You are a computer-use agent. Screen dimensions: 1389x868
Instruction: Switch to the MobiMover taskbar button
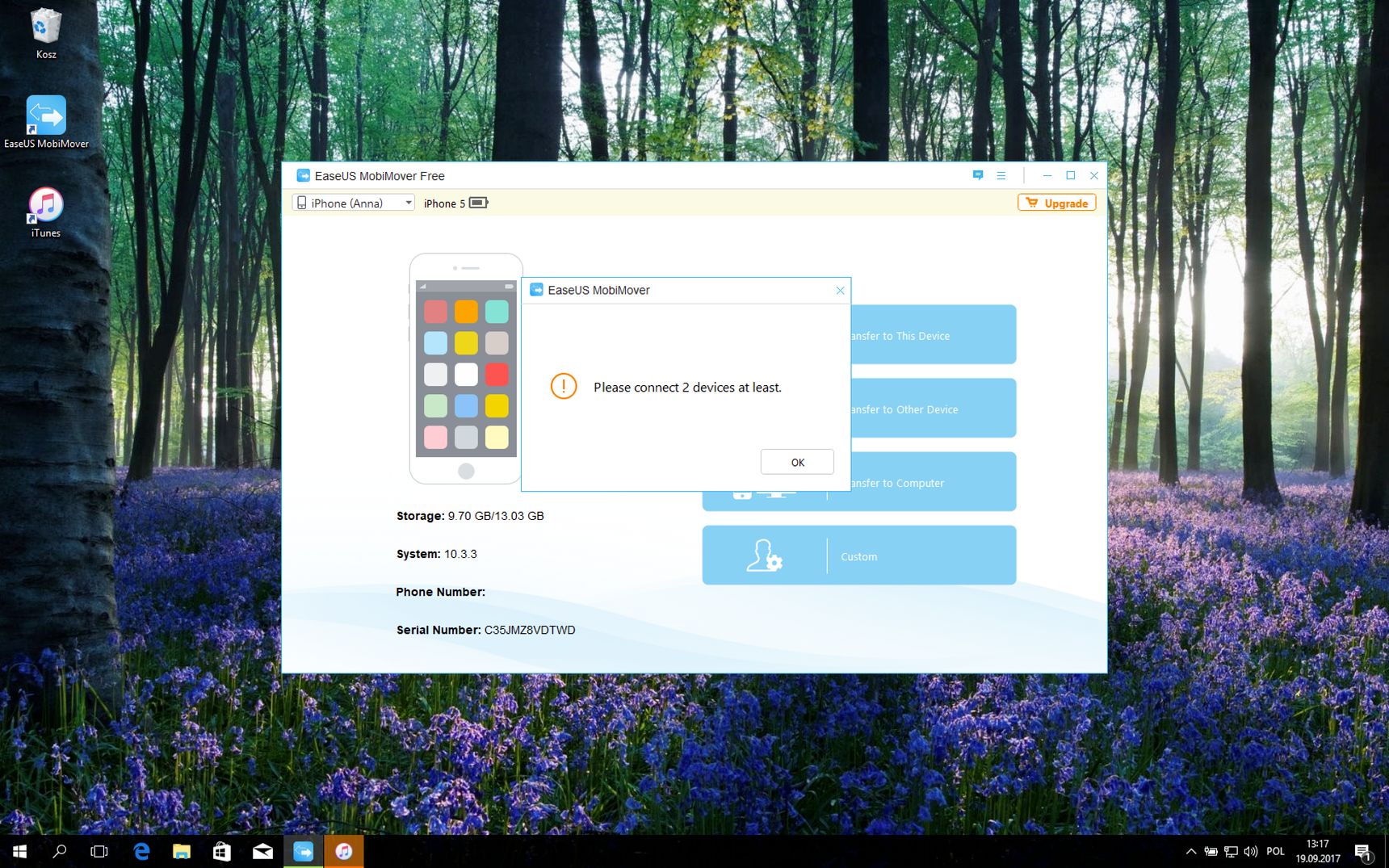[x=303, y=851]
